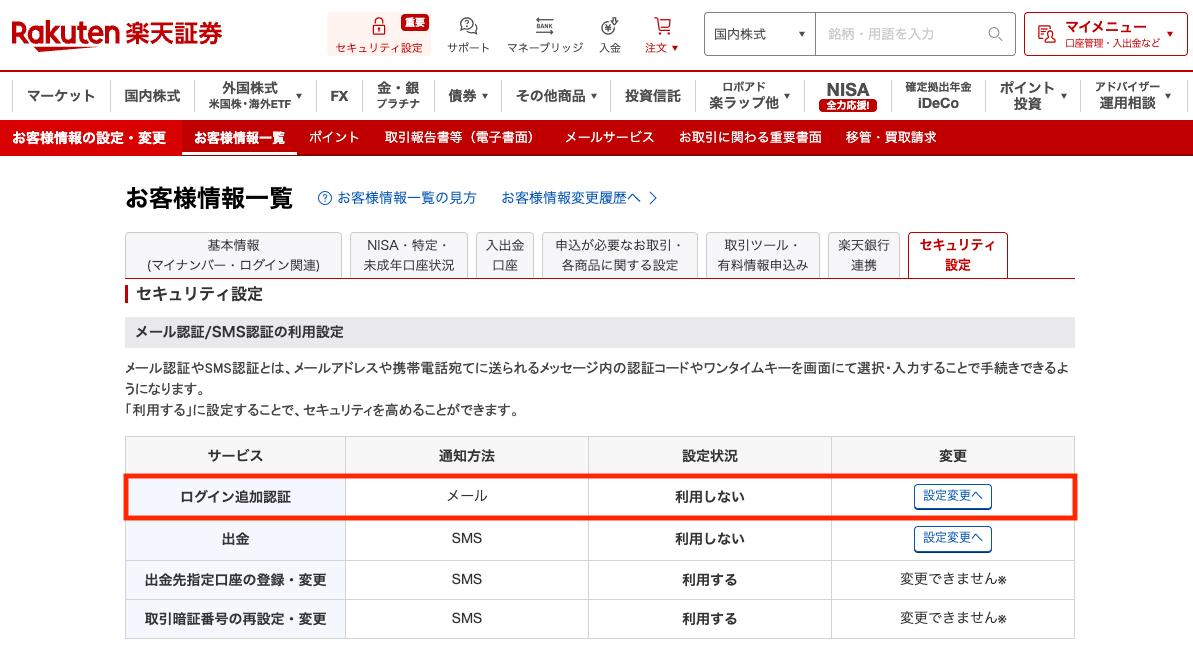Expand the 外国株式 navigation menu

click(256, 96)
